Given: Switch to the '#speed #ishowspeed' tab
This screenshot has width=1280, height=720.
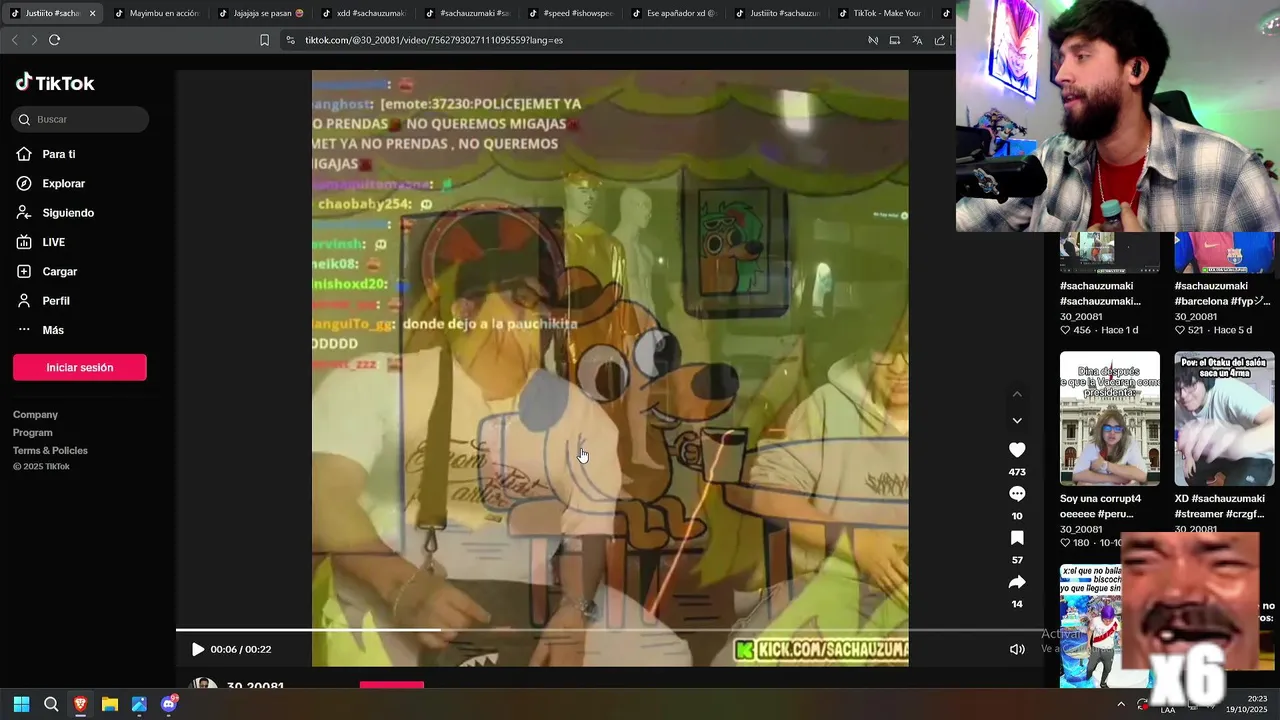Looking at the screenshot, I should (x=572, y=13).
